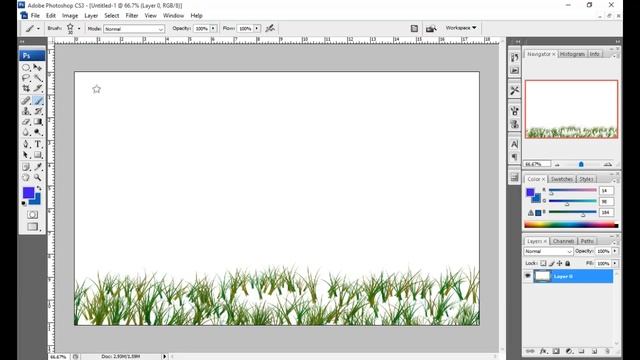Viewport: 640px width, 360px height.
Task: Open Character panel icon in dock
Action: pos(514,144)
